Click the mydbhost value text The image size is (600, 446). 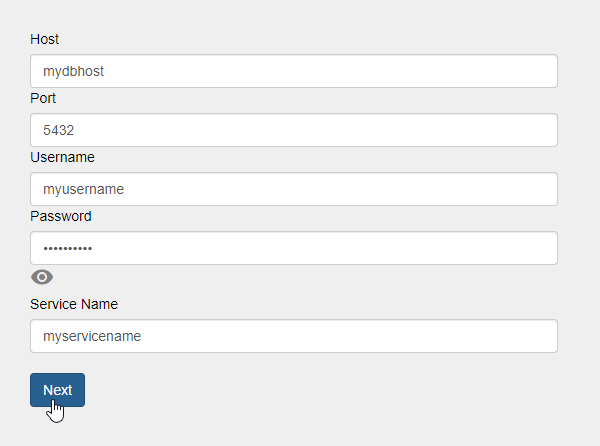(x=74, y=72)
